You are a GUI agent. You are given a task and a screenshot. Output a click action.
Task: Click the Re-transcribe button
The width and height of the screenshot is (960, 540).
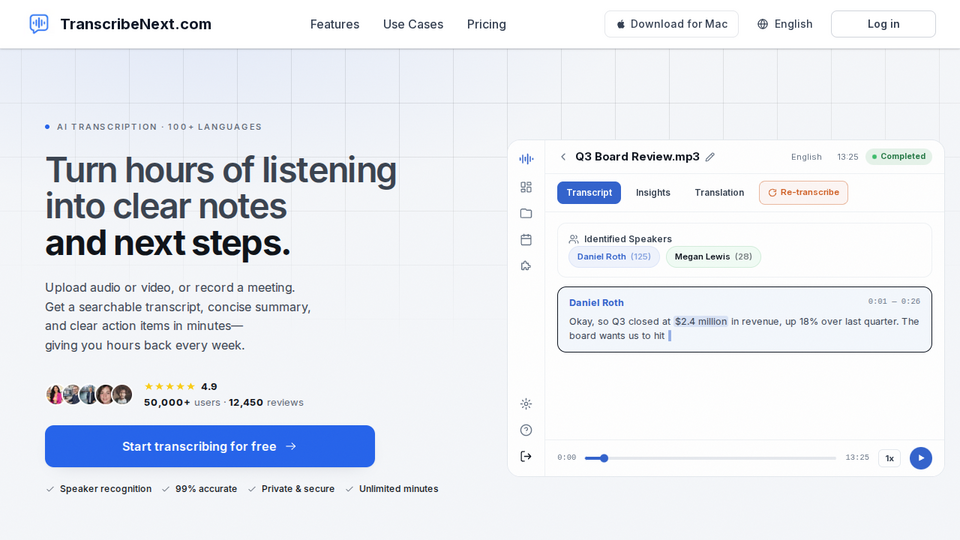[x=803, y=192]
